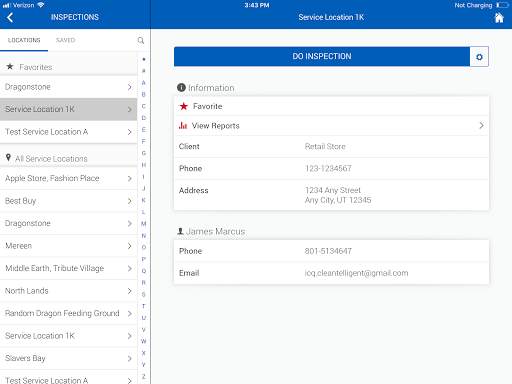
Task: Click James Marcus phone 801-5134647
Action: coord(328,251)
